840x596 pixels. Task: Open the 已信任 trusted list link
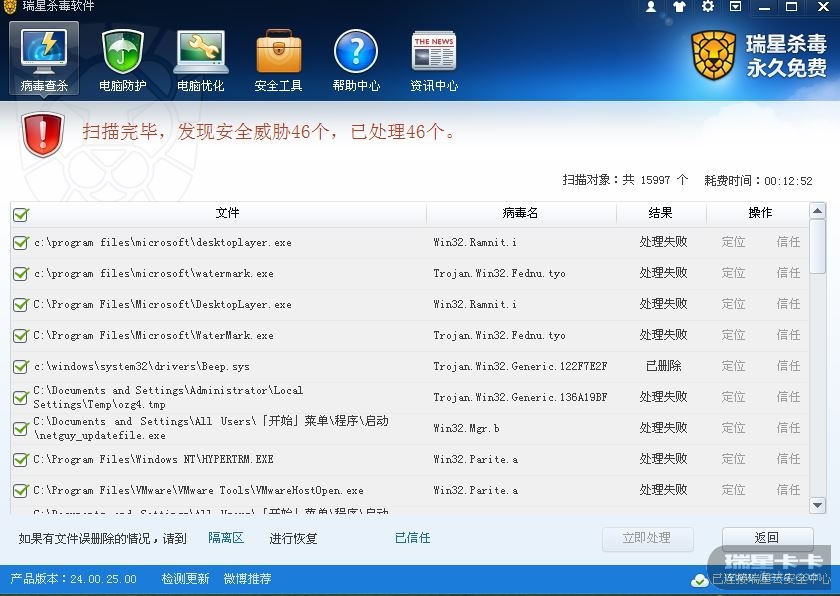coord(412,538)
